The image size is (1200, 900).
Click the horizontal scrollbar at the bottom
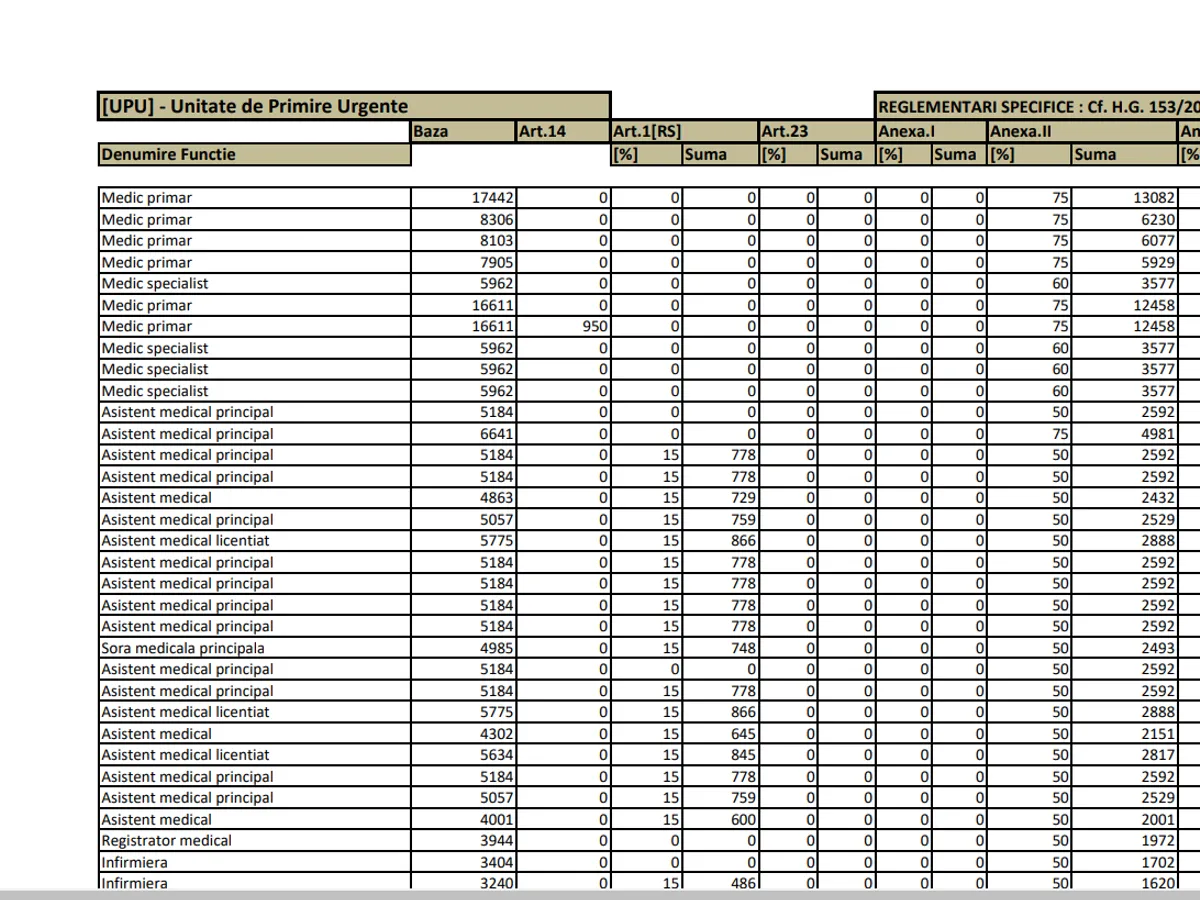(600, 894)
